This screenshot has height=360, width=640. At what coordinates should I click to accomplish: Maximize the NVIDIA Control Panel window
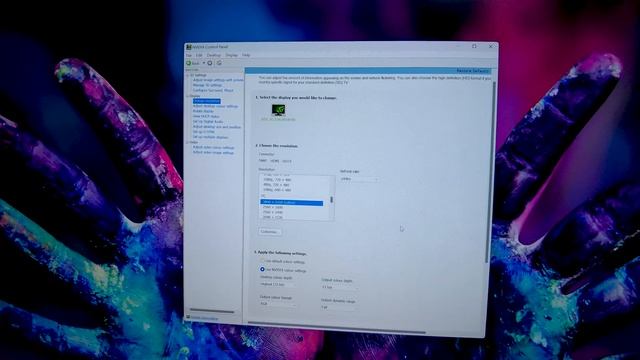click(x=474, y=47)
